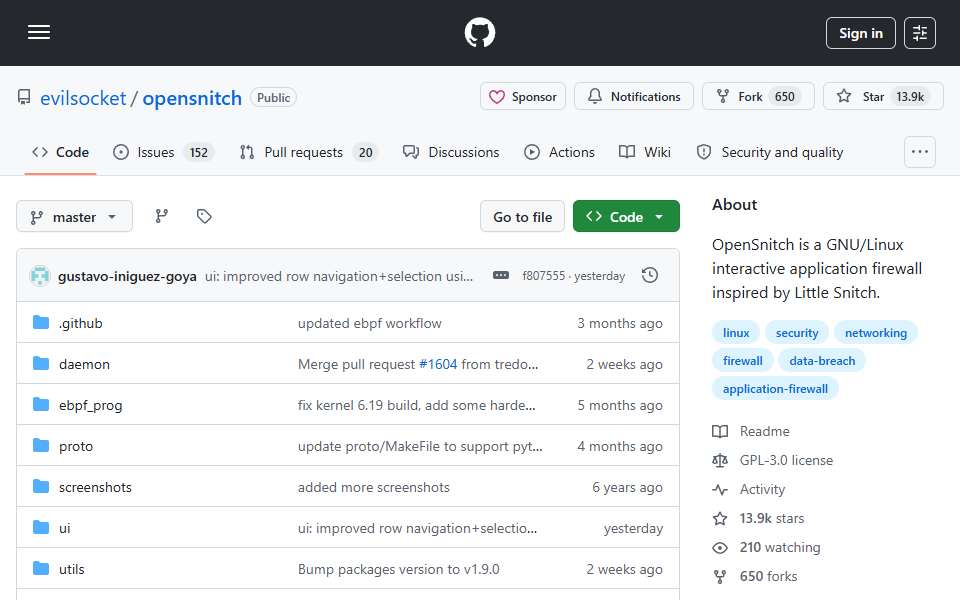The width and height of the screenshot is (960, 600).
Task: Click the Go to file button
Action: click(522, 217)
